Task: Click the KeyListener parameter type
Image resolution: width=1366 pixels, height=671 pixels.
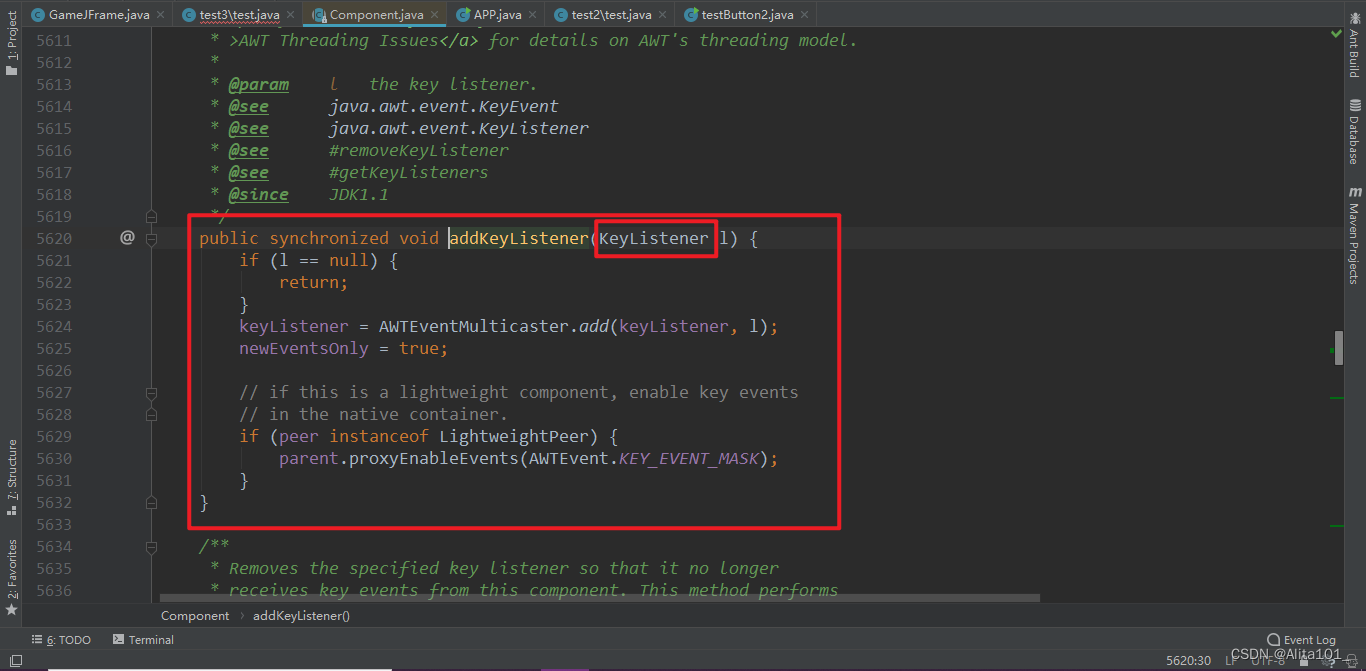Action: (654, 238)
